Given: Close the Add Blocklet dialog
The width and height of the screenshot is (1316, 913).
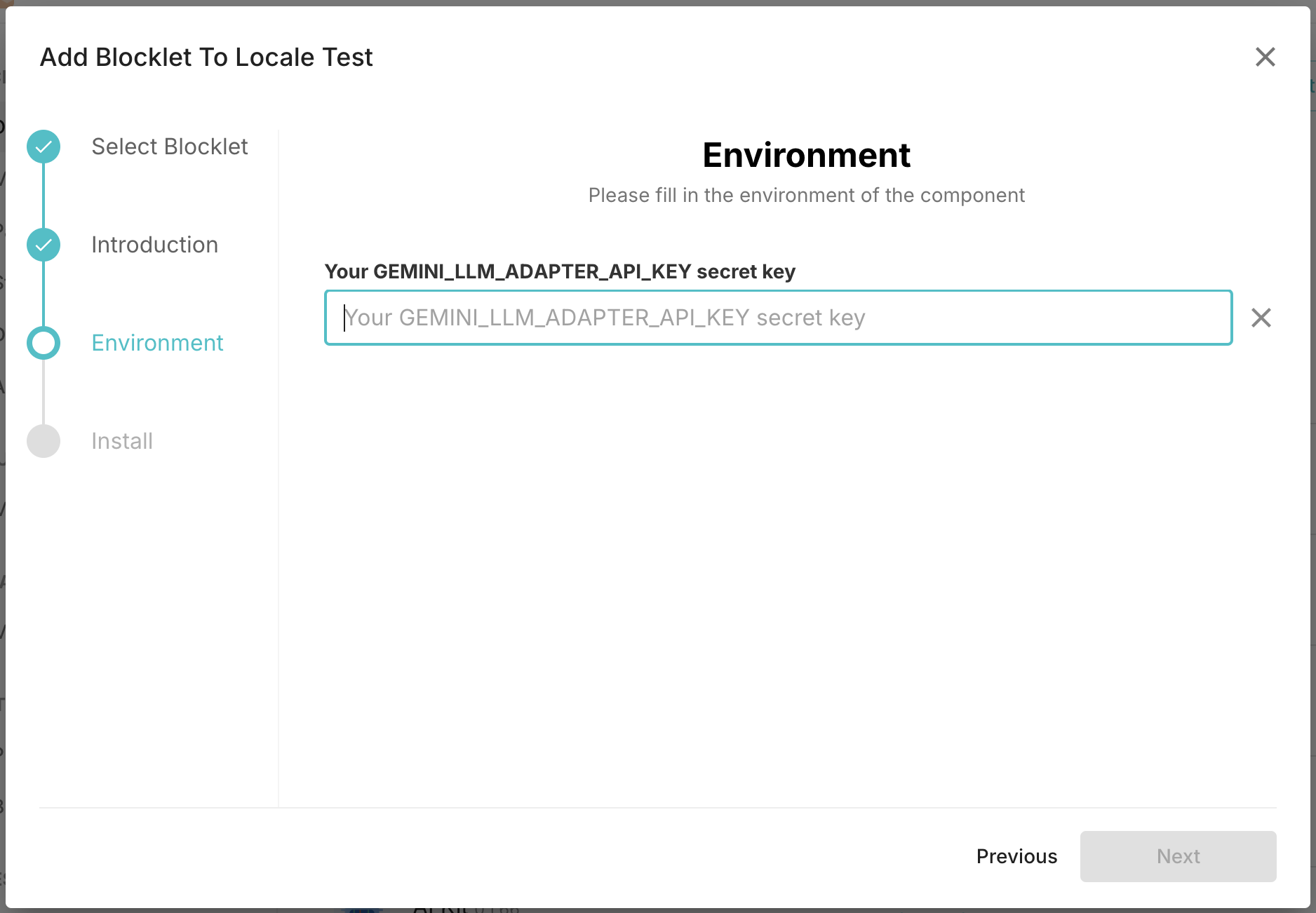Looking at the screenshot, I should 1265,57.
